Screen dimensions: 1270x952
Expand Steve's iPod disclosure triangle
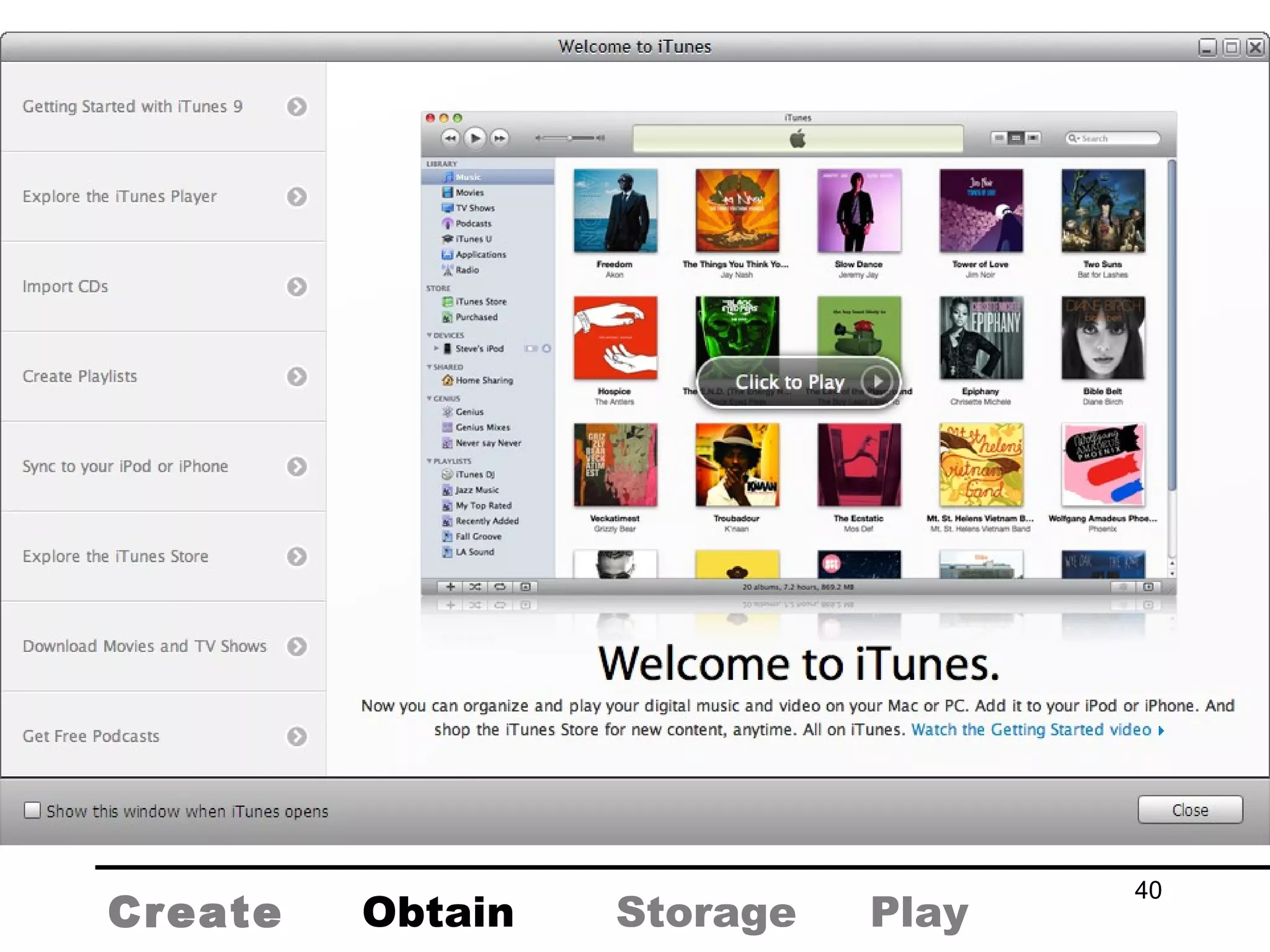pyautogui.click(x=436, y=348)
